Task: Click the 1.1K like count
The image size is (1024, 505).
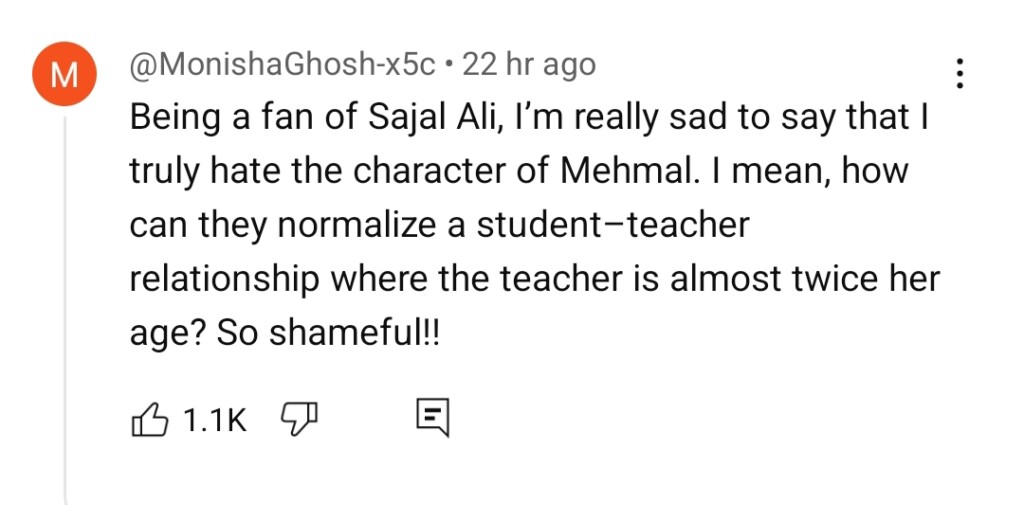Action: [x=214, y=420]
